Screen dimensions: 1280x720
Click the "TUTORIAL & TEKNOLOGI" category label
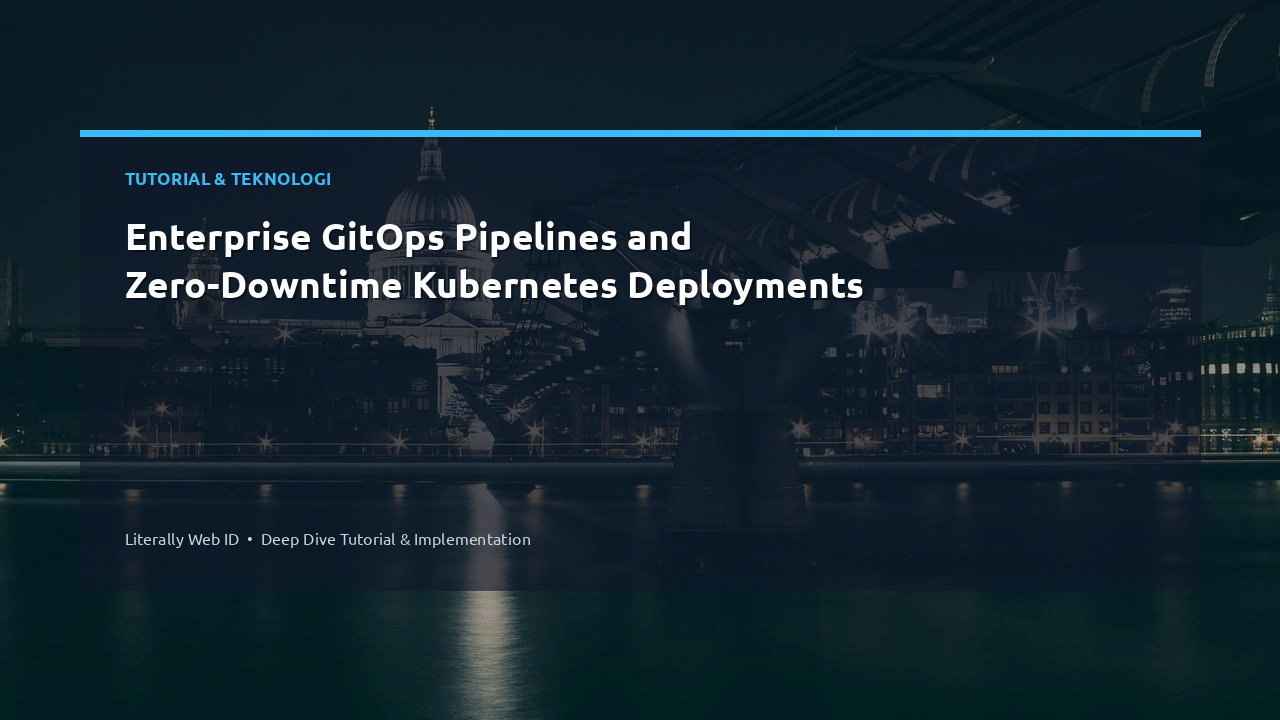tap(228, 179)
